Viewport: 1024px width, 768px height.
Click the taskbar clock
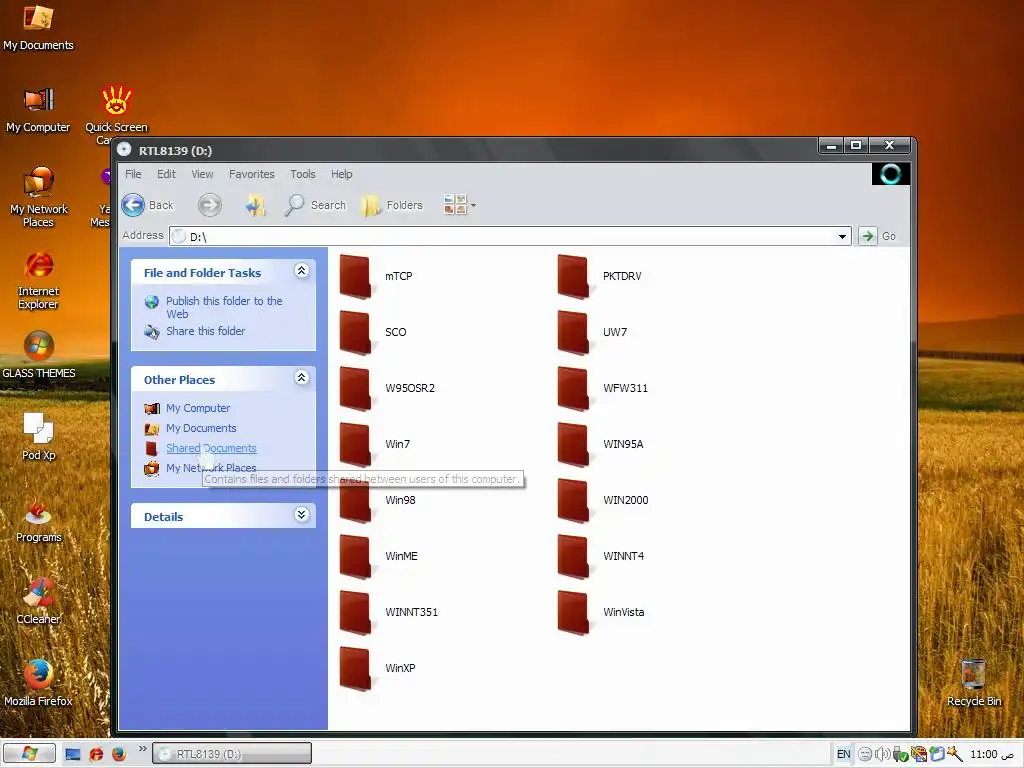(991, 754)
